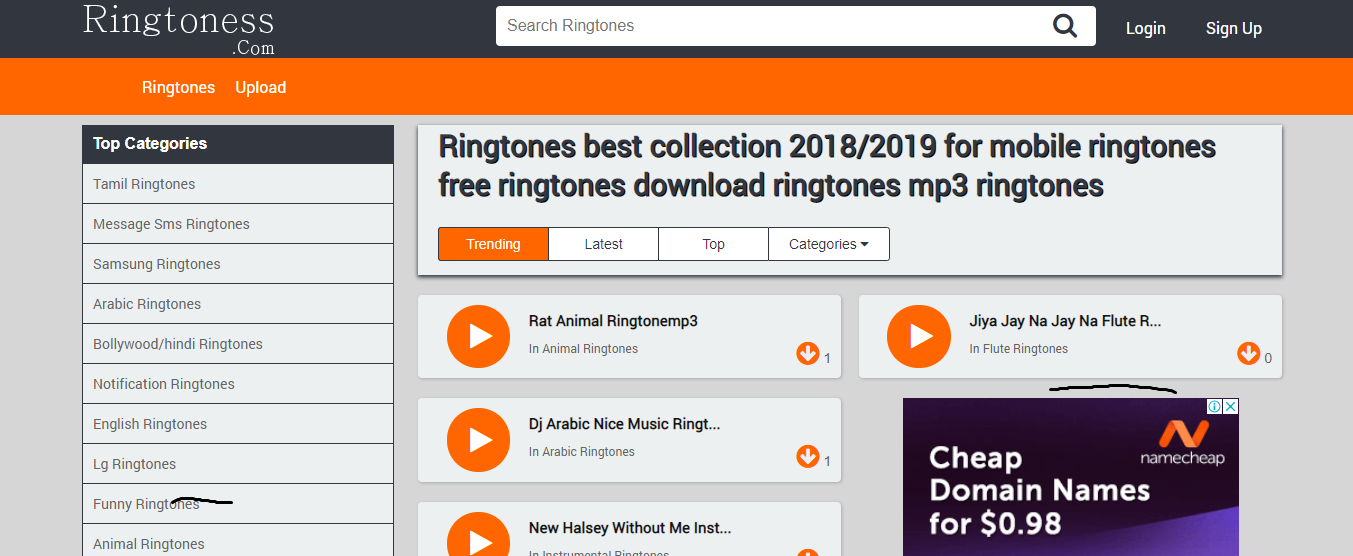Open Jiya Jay Na Jay Na Flute title

(1065, 321)
